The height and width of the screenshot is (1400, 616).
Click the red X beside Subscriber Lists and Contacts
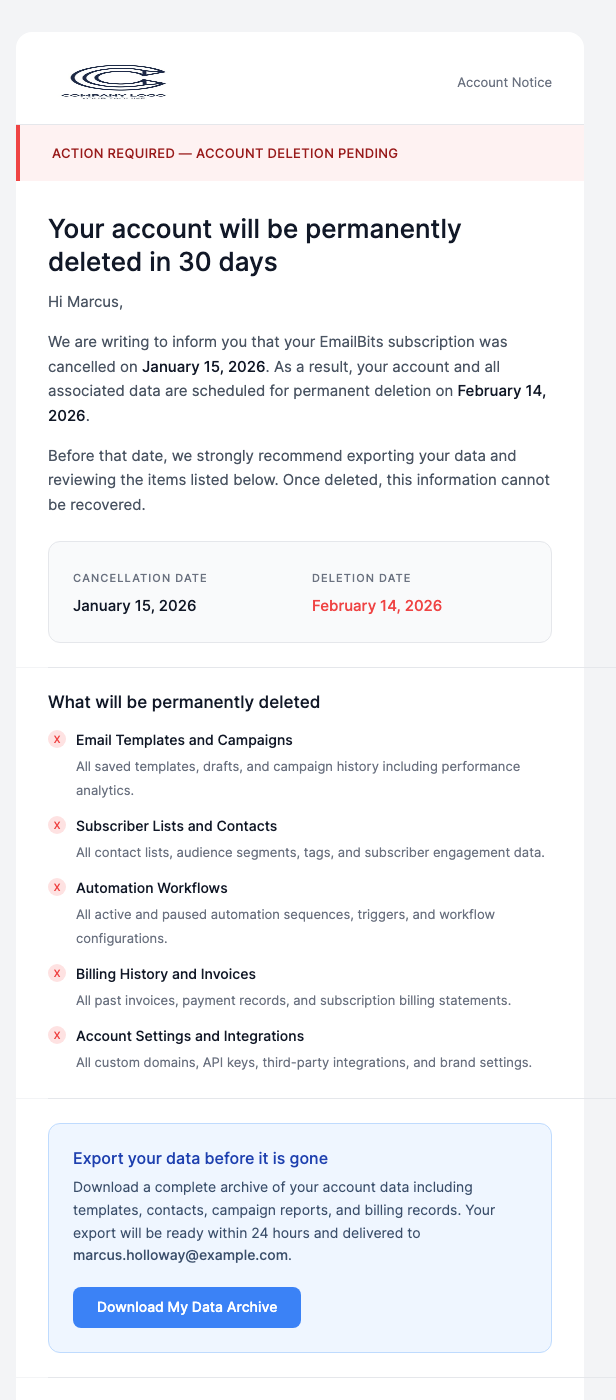57,826
